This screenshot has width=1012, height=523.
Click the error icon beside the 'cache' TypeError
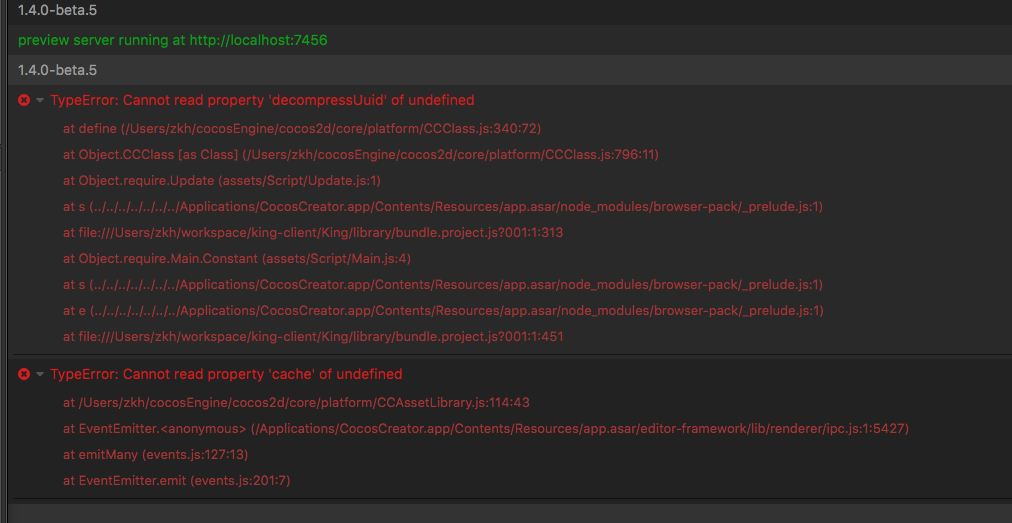[24, 374]
